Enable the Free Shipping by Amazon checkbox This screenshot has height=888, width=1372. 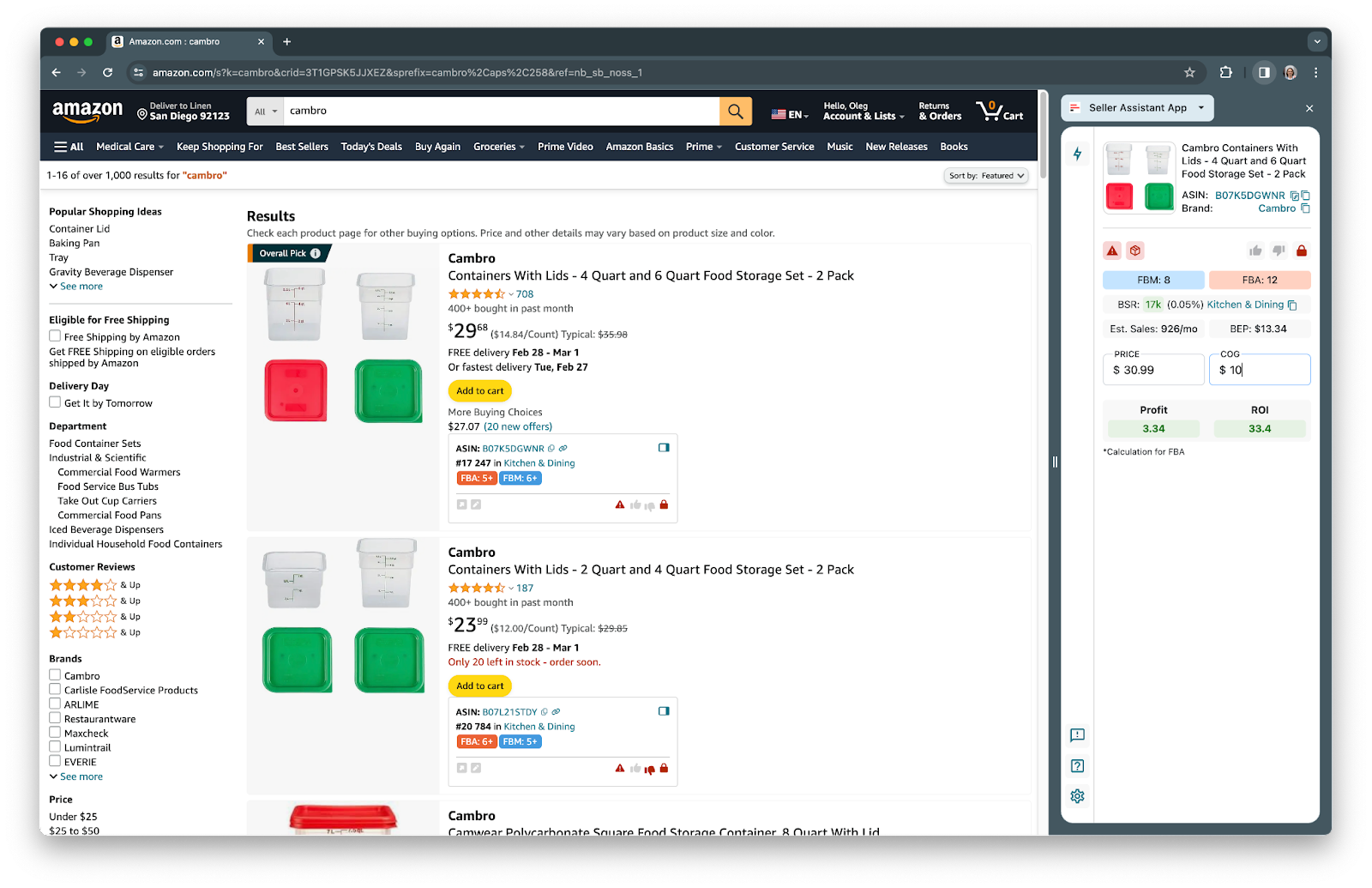tap(55, 335)
